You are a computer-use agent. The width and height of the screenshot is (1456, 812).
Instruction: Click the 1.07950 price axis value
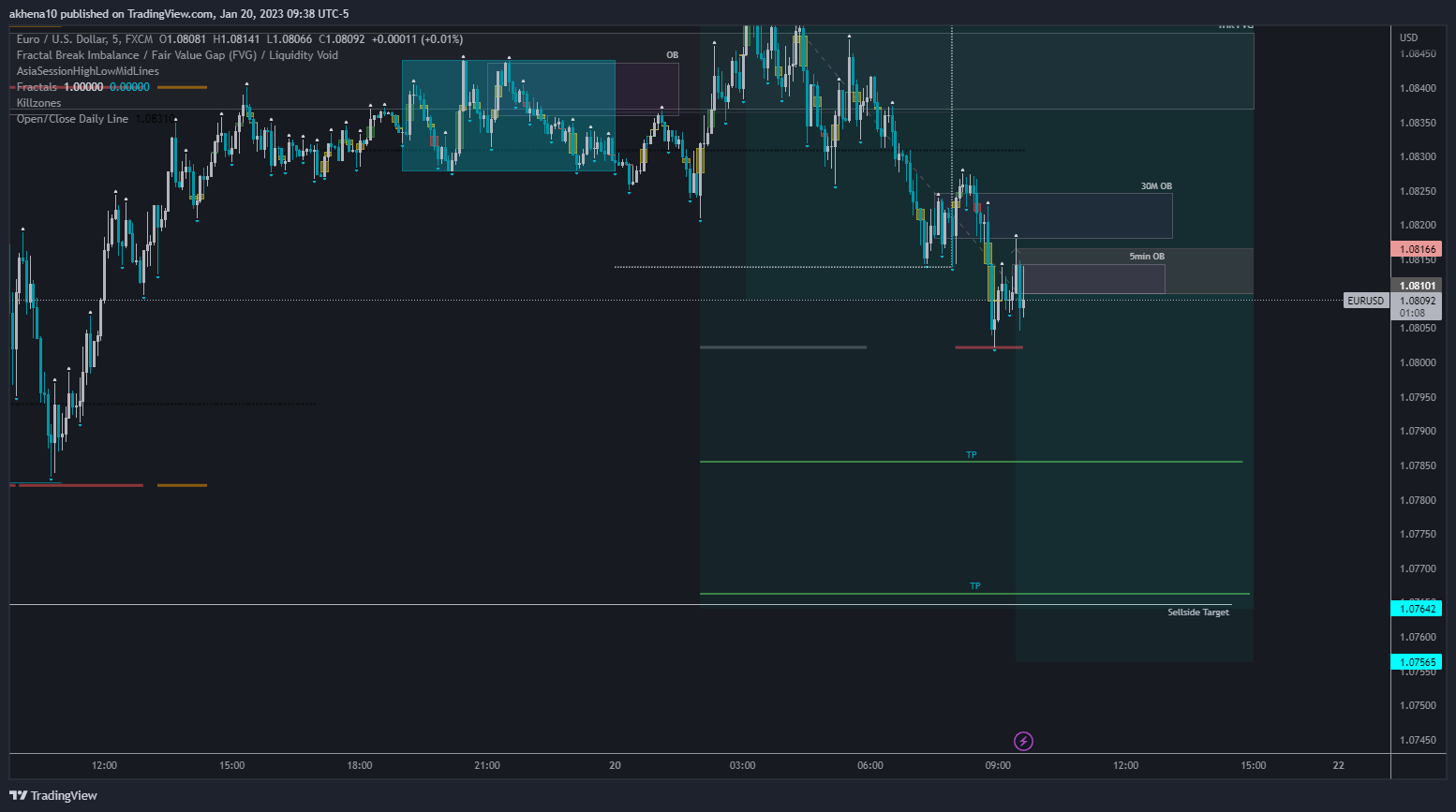[x=1418, y=397]
